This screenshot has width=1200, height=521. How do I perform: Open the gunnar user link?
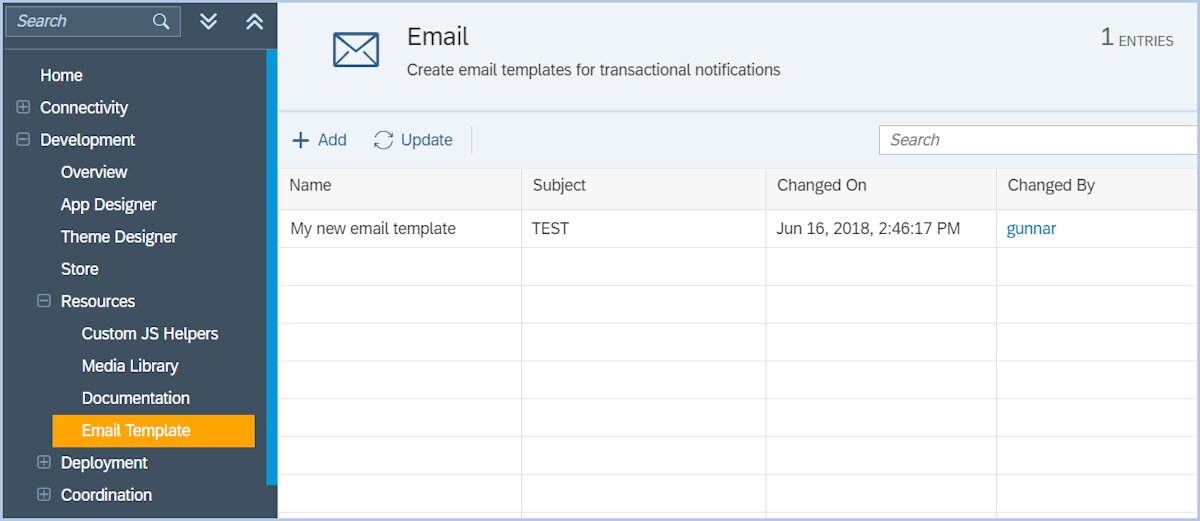[x=1031, y=229]
